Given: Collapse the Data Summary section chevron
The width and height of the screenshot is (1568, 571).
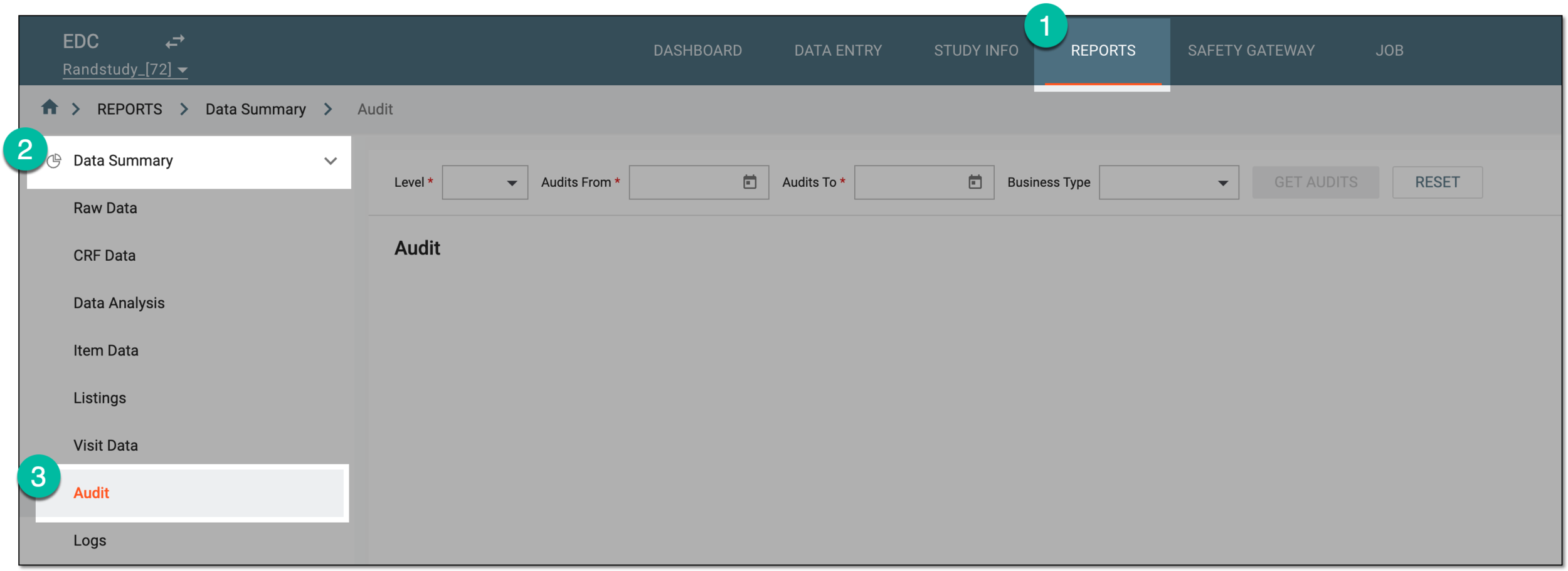Looking at the screenshot, I should [x=331, y=161].
